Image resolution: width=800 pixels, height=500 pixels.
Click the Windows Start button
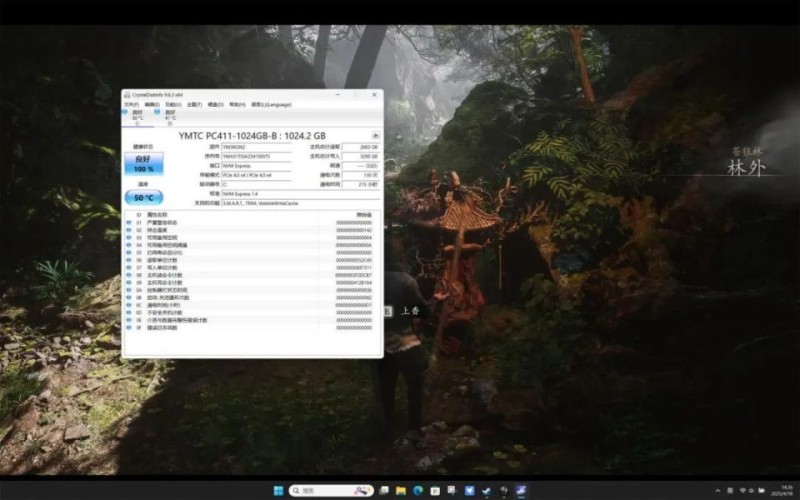tap(277, 491)
